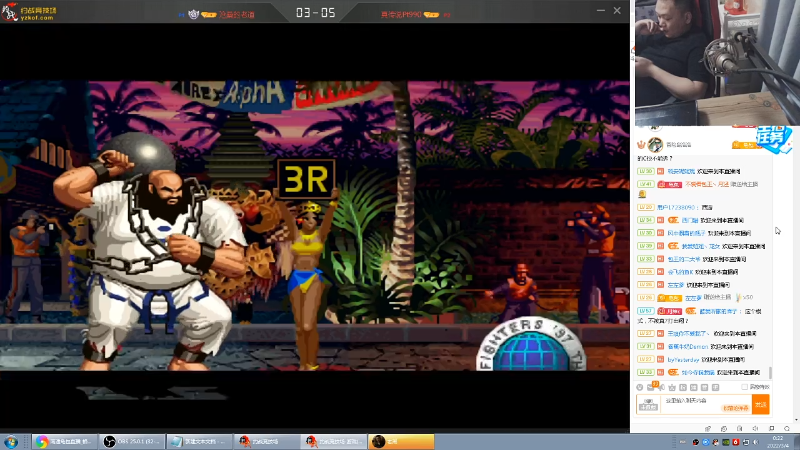Open the mail icon with orange badge
The image size is (800, 450).
pos(651,387)
